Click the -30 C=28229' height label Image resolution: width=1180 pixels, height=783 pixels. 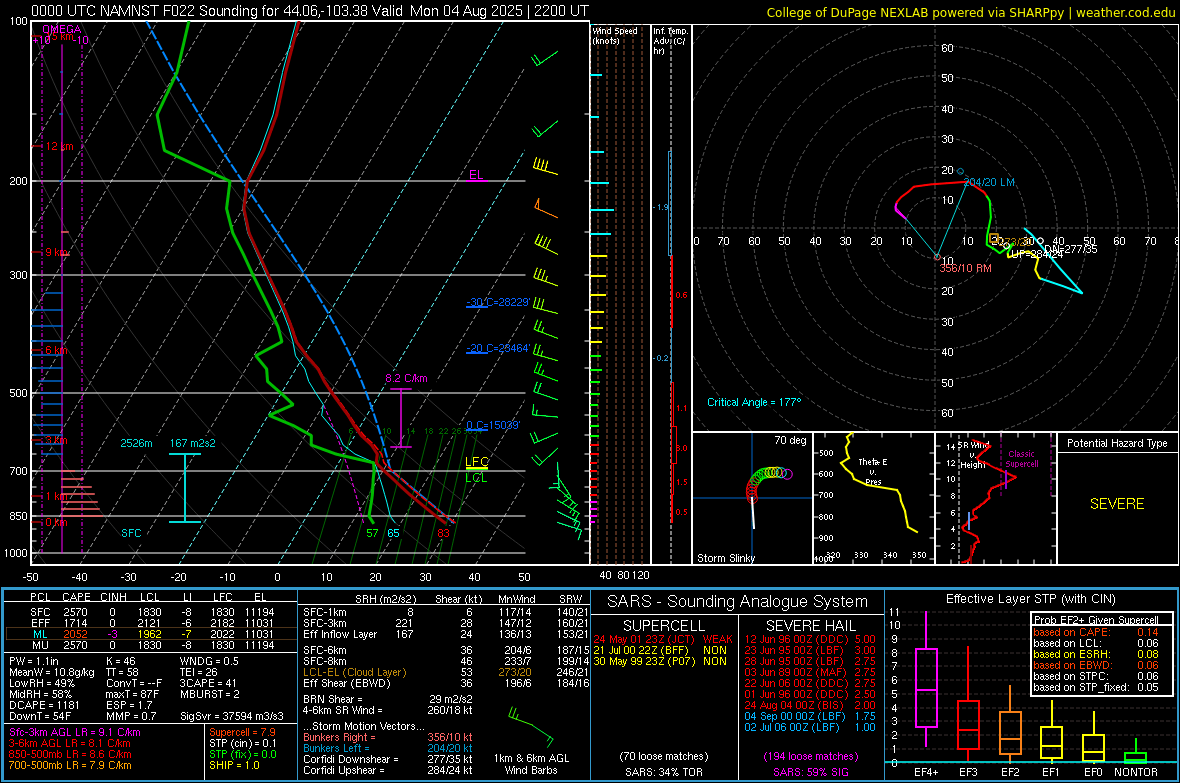coord(498,302)
